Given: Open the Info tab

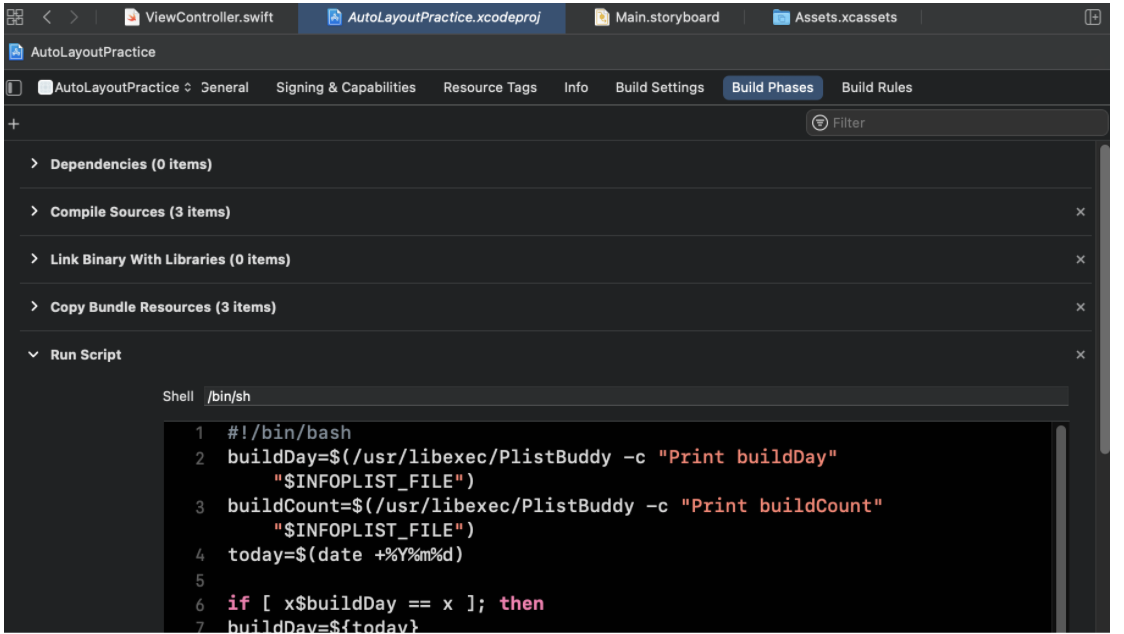Looking at the screenshot, I should (576, 87).
